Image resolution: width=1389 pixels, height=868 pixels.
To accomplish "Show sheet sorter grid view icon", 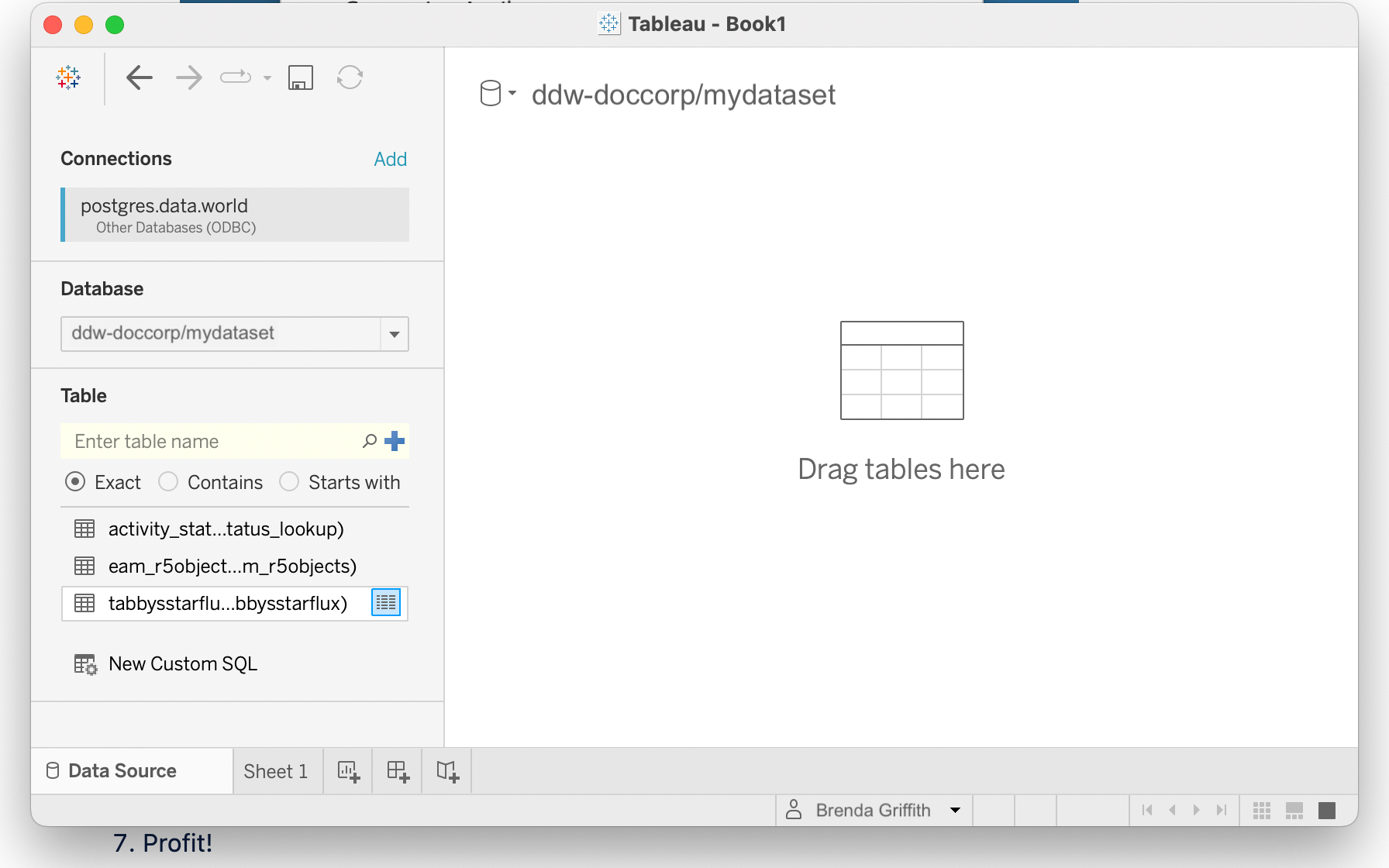I will coord(1262,811).
